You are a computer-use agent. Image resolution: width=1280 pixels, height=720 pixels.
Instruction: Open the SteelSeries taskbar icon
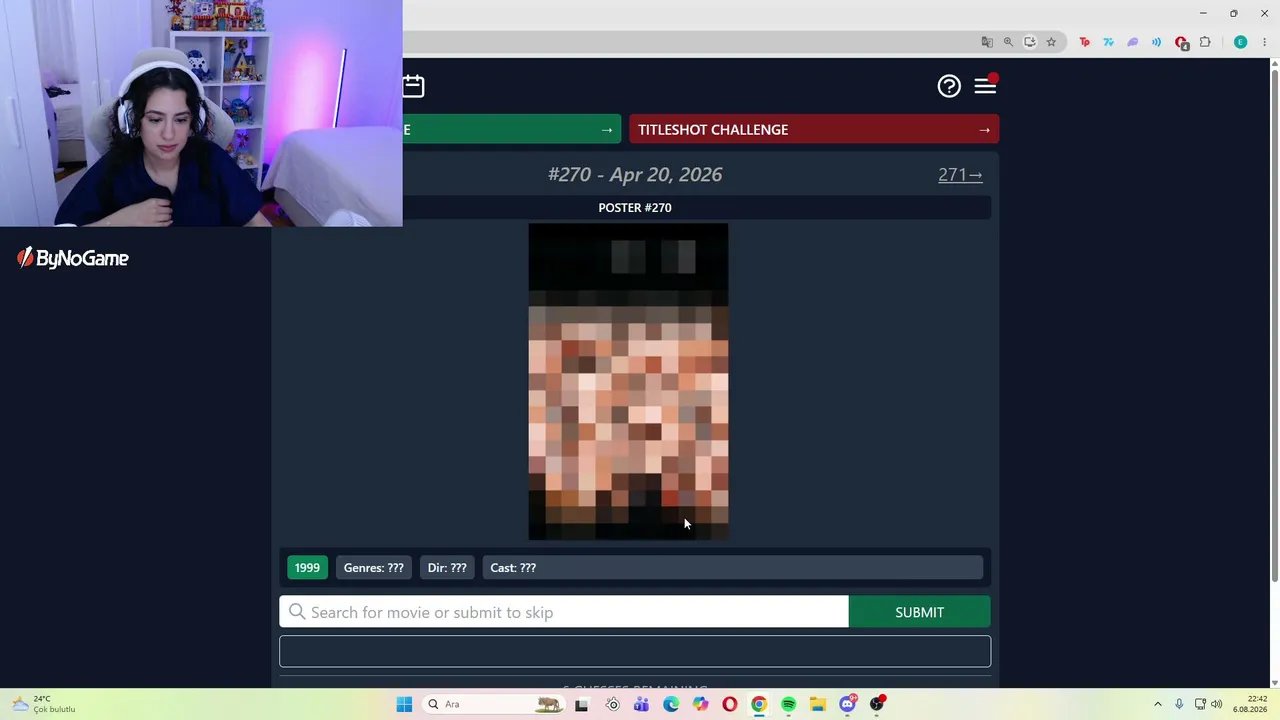[612, 704]
